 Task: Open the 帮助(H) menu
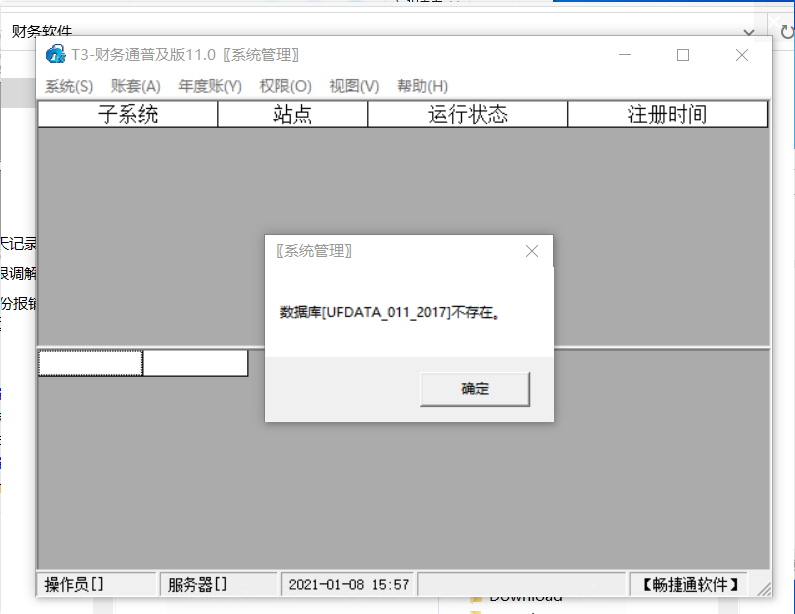pos(422,86)
